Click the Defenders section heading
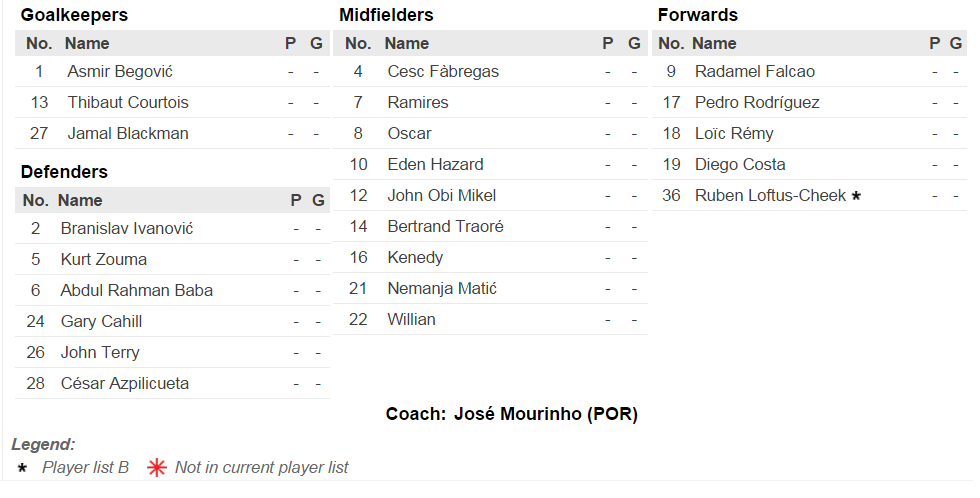The width and height of the screenshot is (980, 498). pyautogui.click(x=64, y=172)
